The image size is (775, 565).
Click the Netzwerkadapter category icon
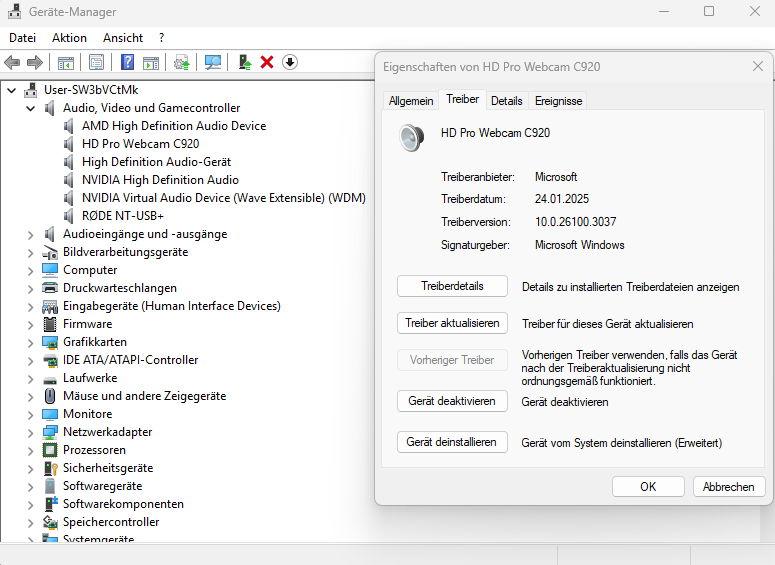50,432
